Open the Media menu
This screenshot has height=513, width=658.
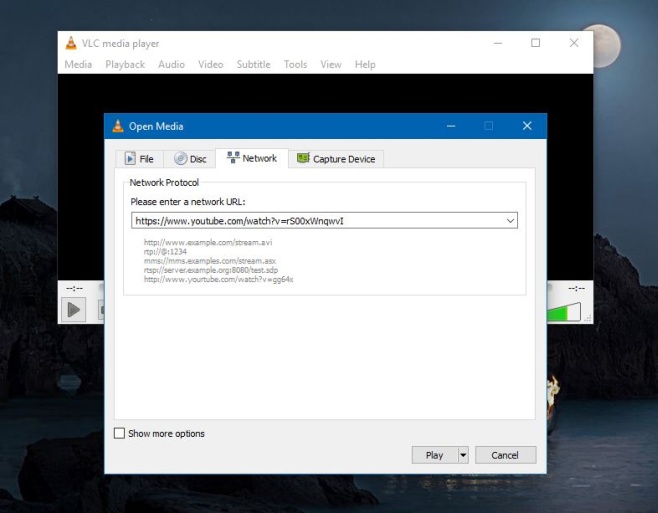pos(78,64)
